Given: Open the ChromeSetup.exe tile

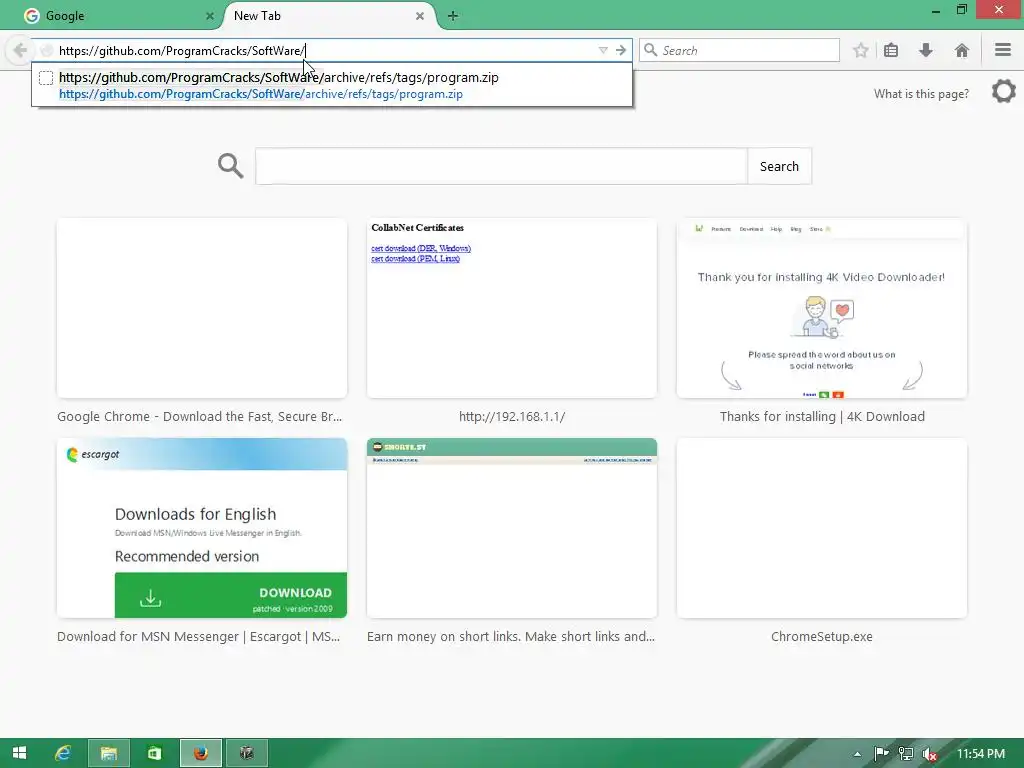Looking at the screenshot, I should (x=822, y=528).
